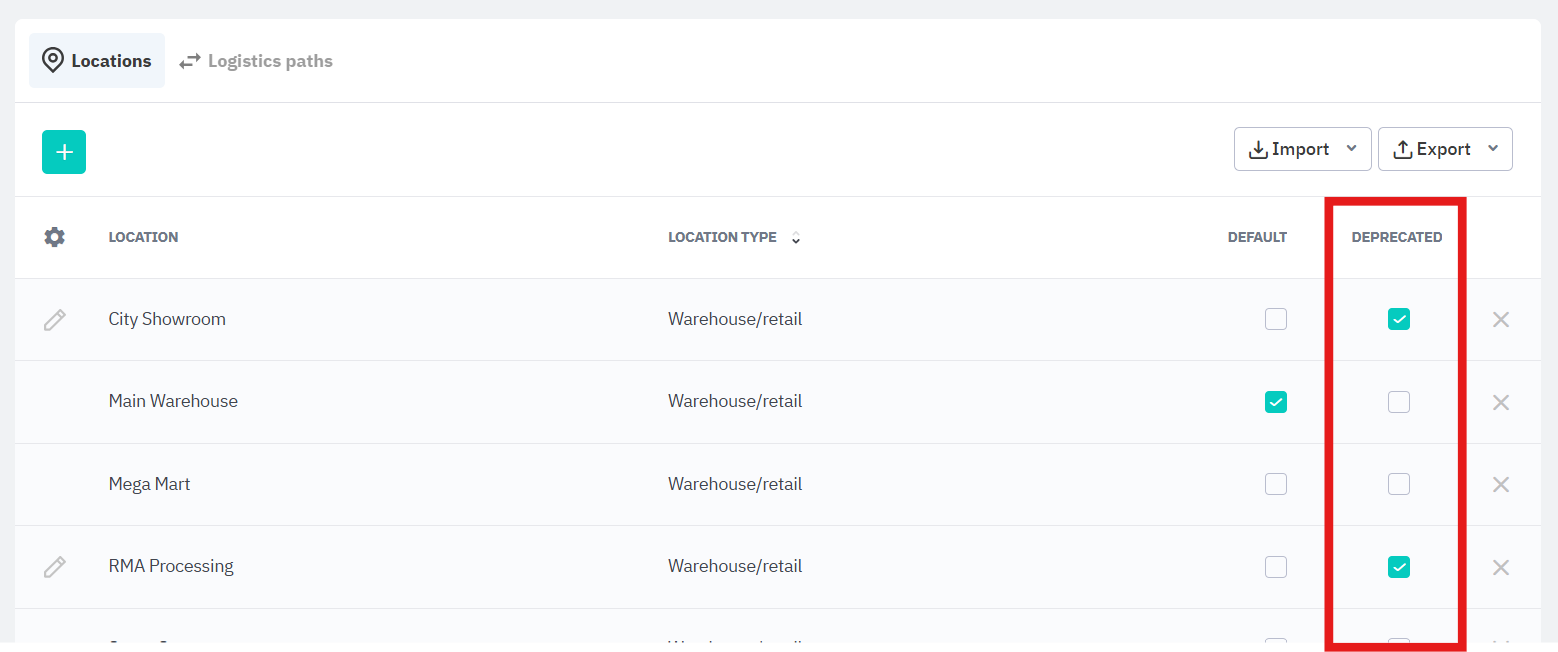Image resolution: width=1558 pixels, height=652 pixels.
Task: Select the Locations tab
Action: point(97,61)
